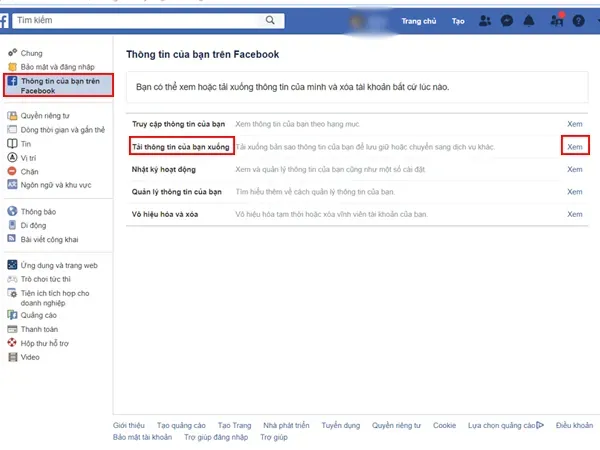Open the Tạo menu in top bar
Screen dimensions: 600x450
458,21
